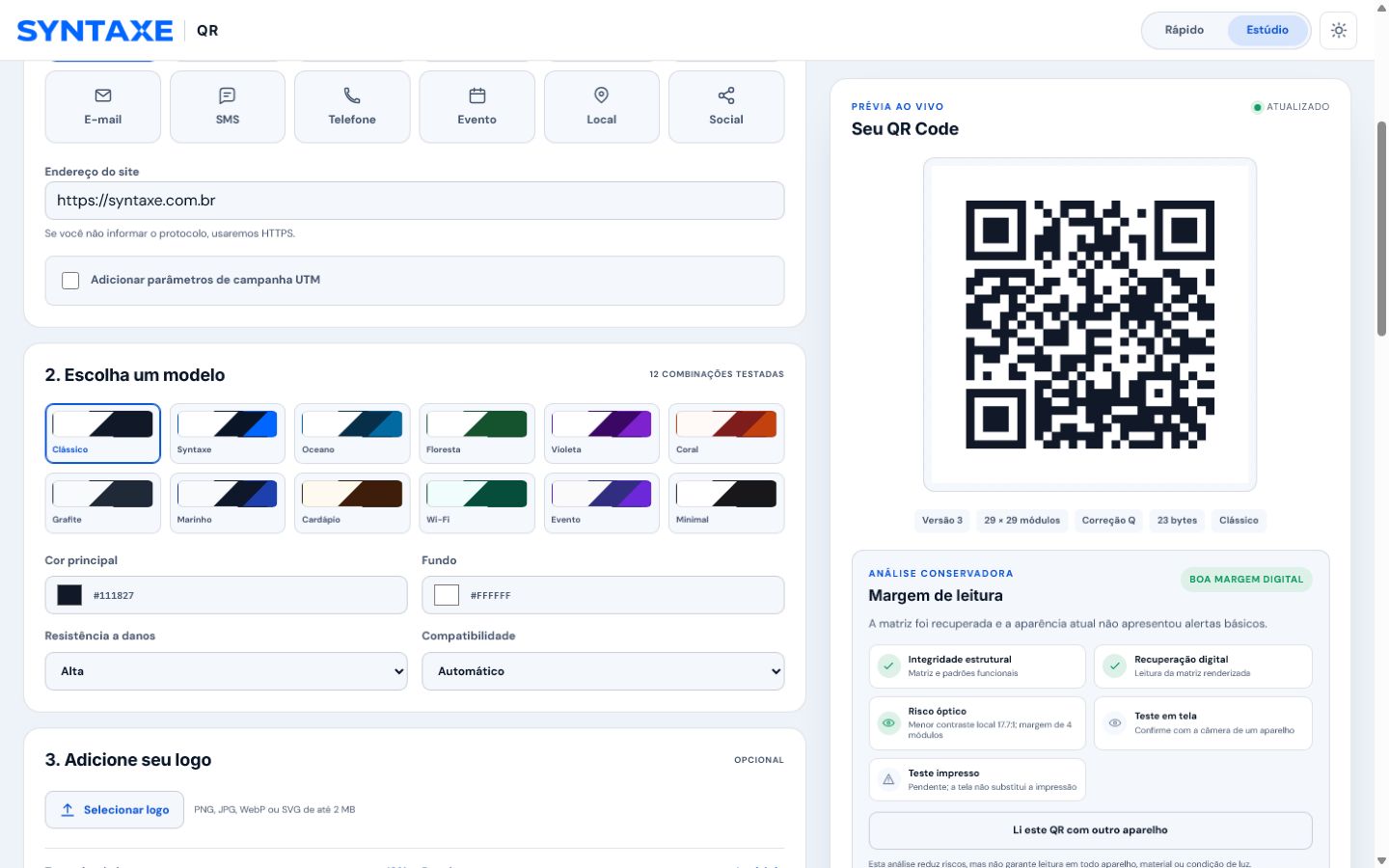The image size is (1389, 868).
Task: Choose the Coral color model
Action: pos(726,434)
